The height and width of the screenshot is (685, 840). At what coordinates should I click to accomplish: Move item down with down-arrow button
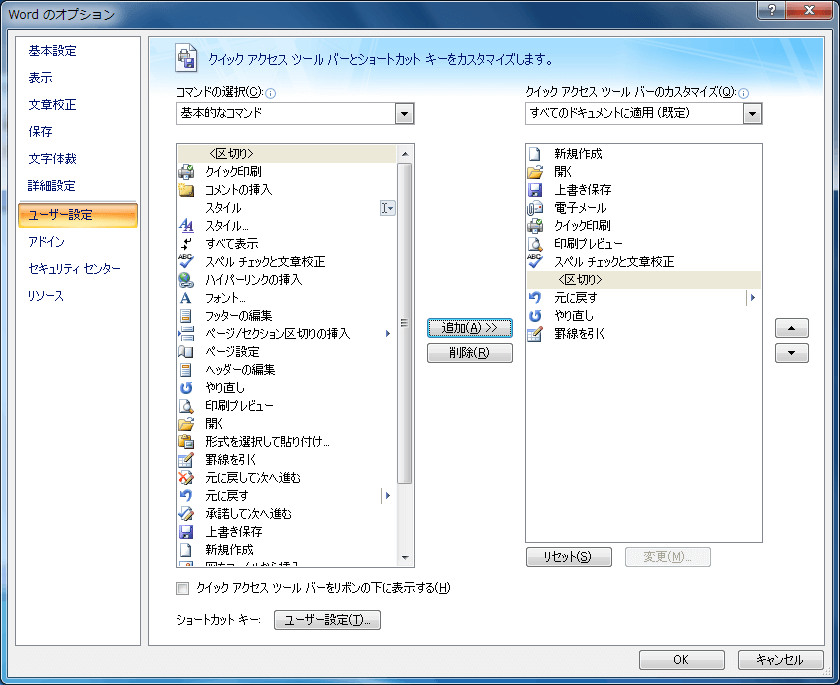click(792, 353)
